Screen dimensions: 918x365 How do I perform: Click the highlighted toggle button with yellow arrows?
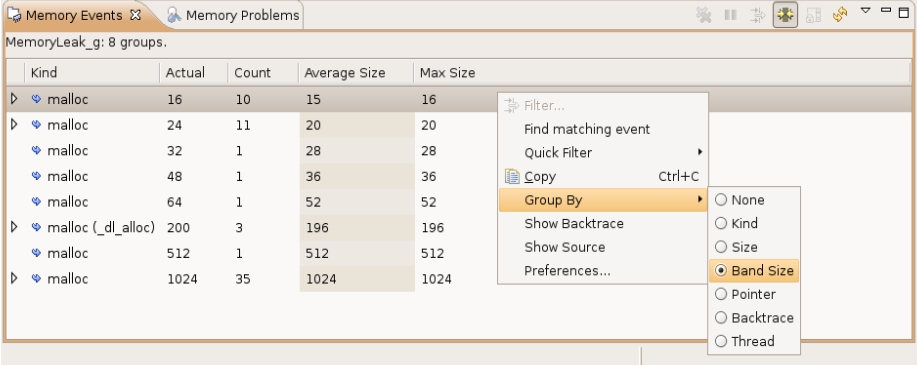click(x=785, y=15)
